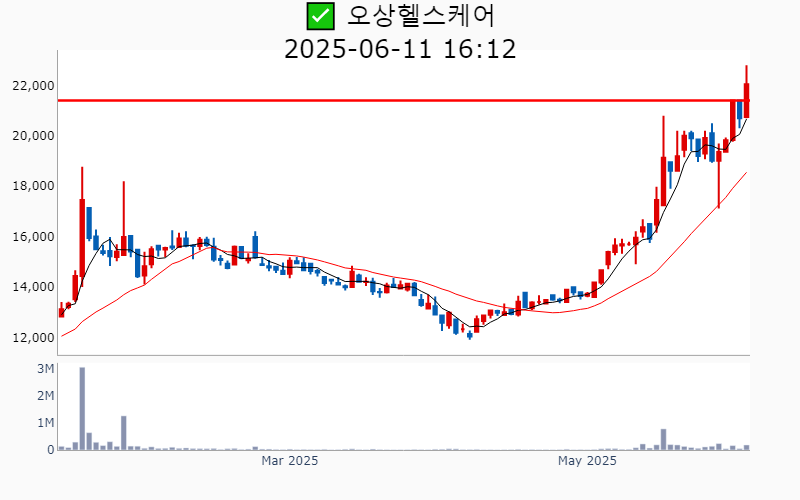Click the 18,000 price axis label

point(33,186)
